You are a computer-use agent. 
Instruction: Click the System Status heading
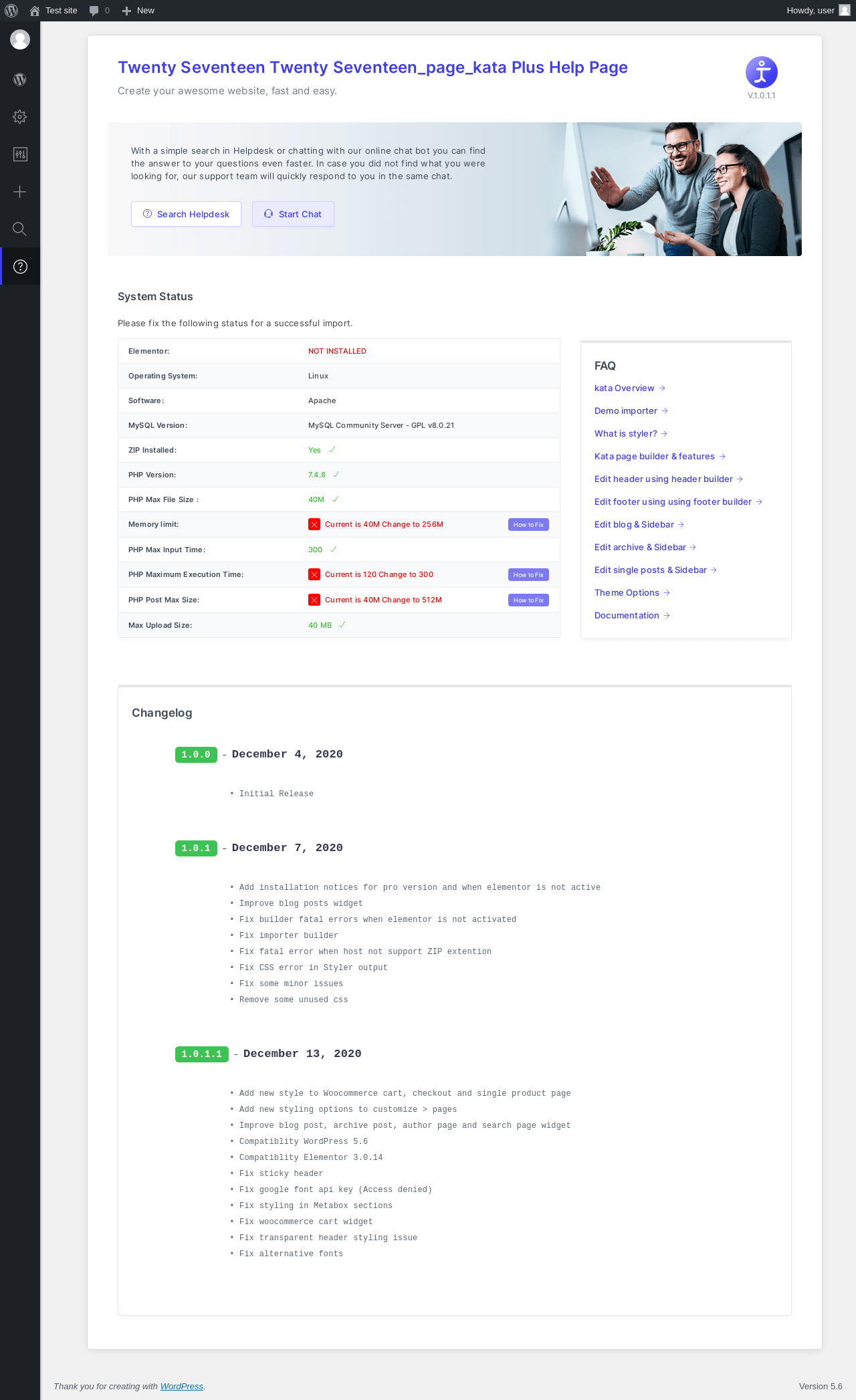coord(155,297)
